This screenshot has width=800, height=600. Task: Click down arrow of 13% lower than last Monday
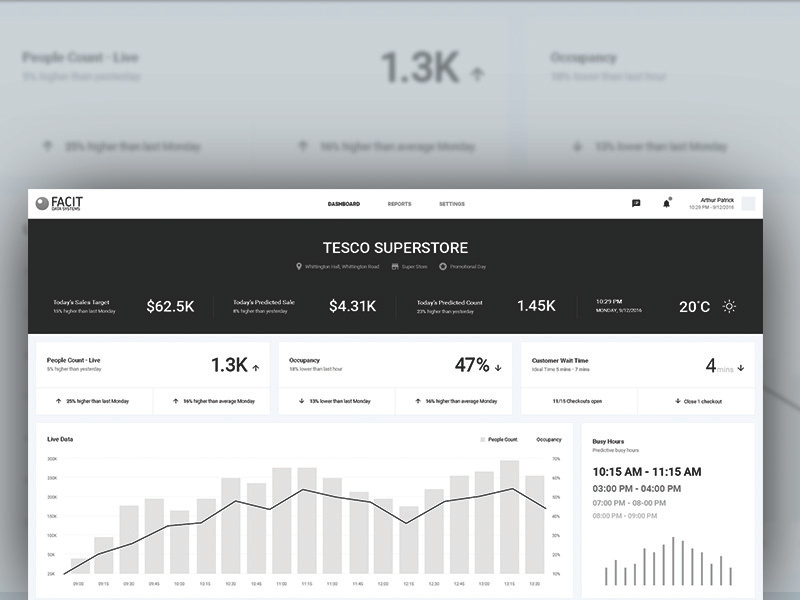point(302,401)
